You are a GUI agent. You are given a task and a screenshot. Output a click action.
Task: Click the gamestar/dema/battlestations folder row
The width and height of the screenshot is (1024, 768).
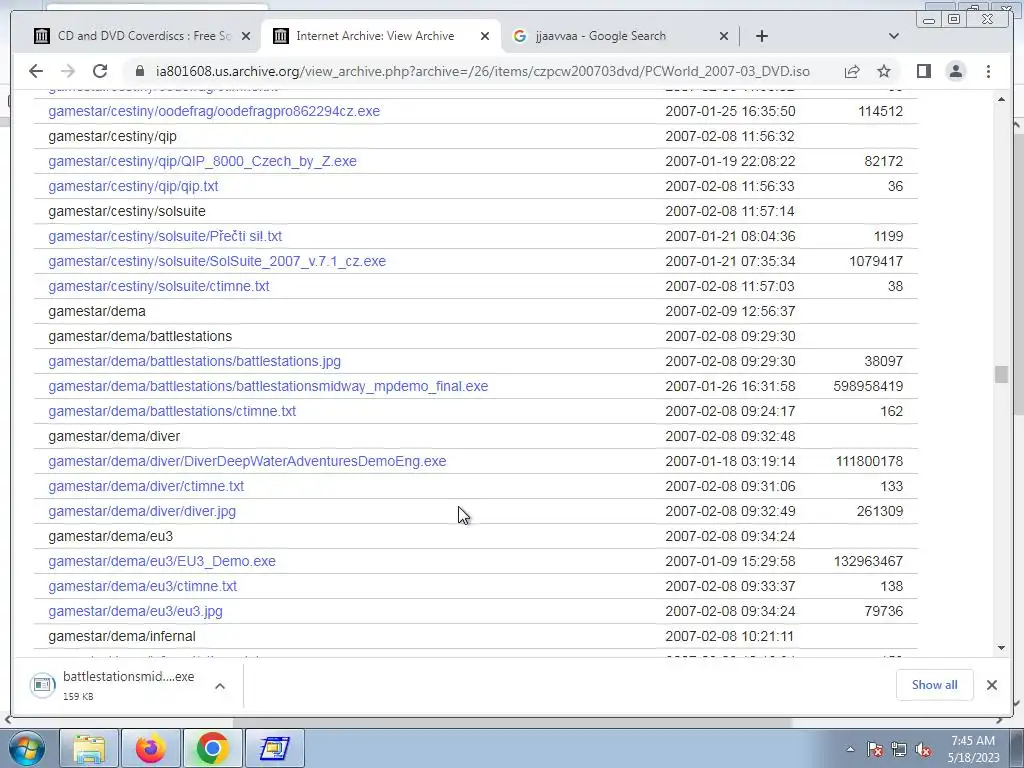pos(475,336)
